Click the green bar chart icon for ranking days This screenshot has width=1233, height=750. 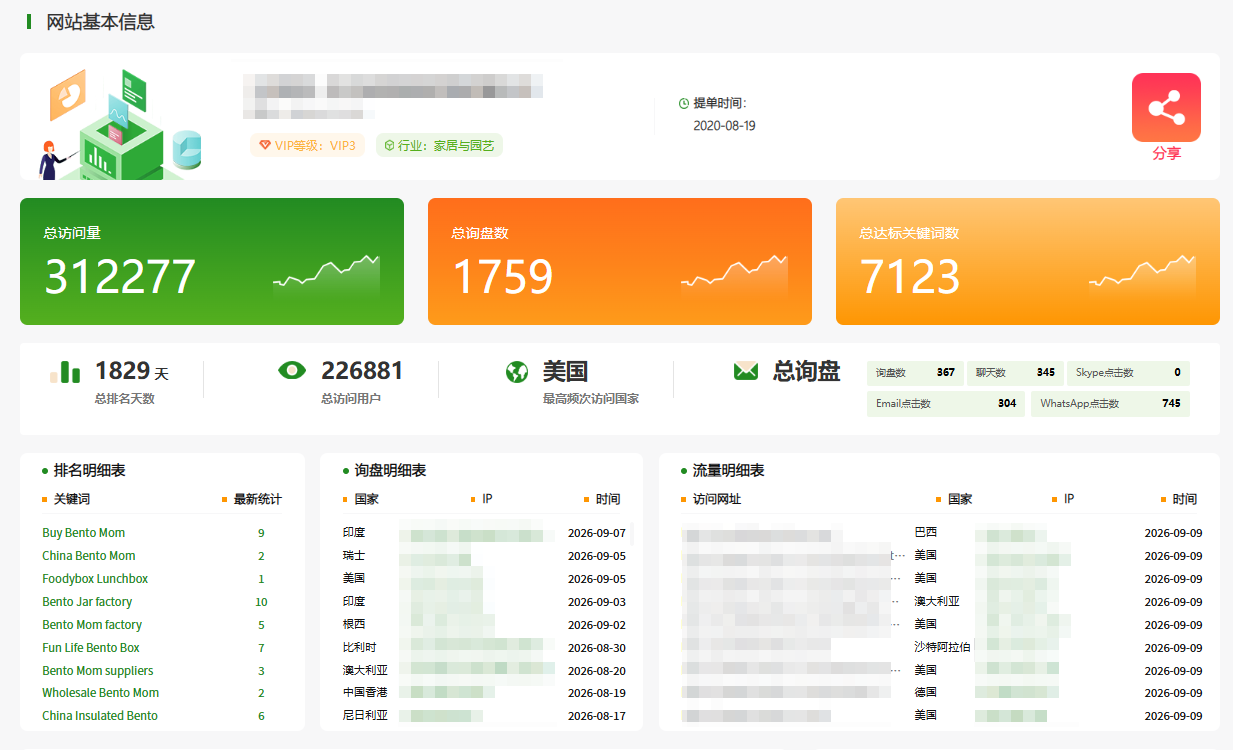tap(65, 372)
